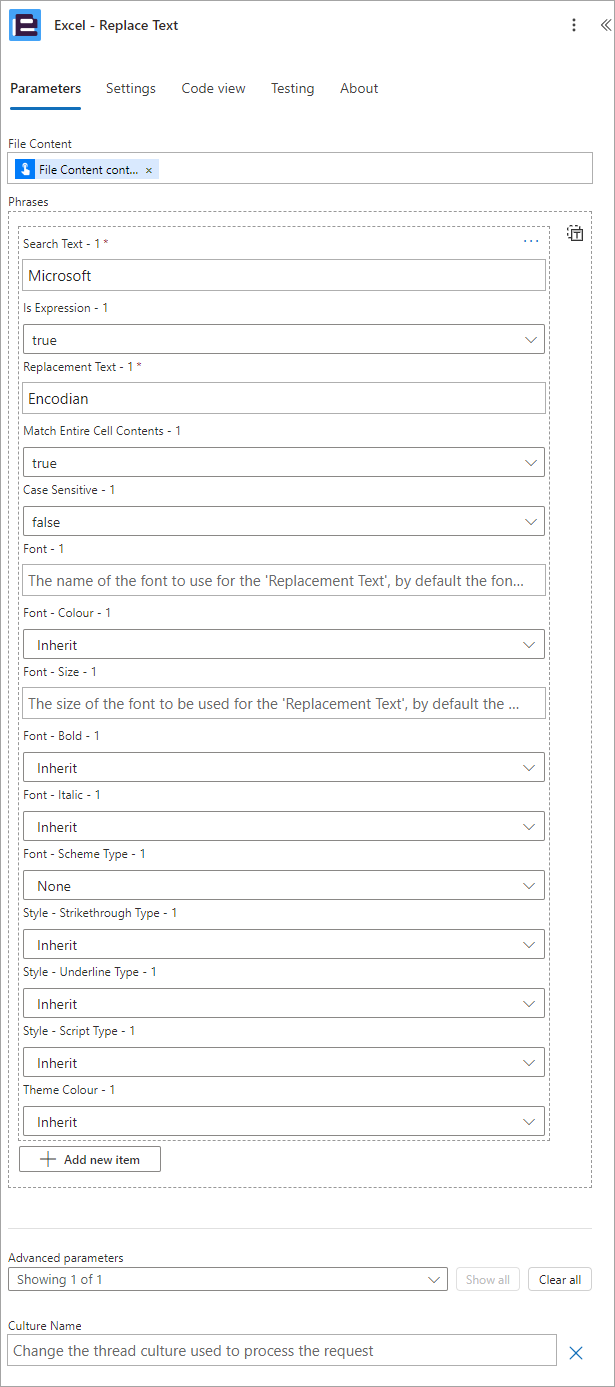Open the Advanced parameters Showing 1 of 1 dropdown
This screenshot has width=615, height=1387.
[227, 1279]
